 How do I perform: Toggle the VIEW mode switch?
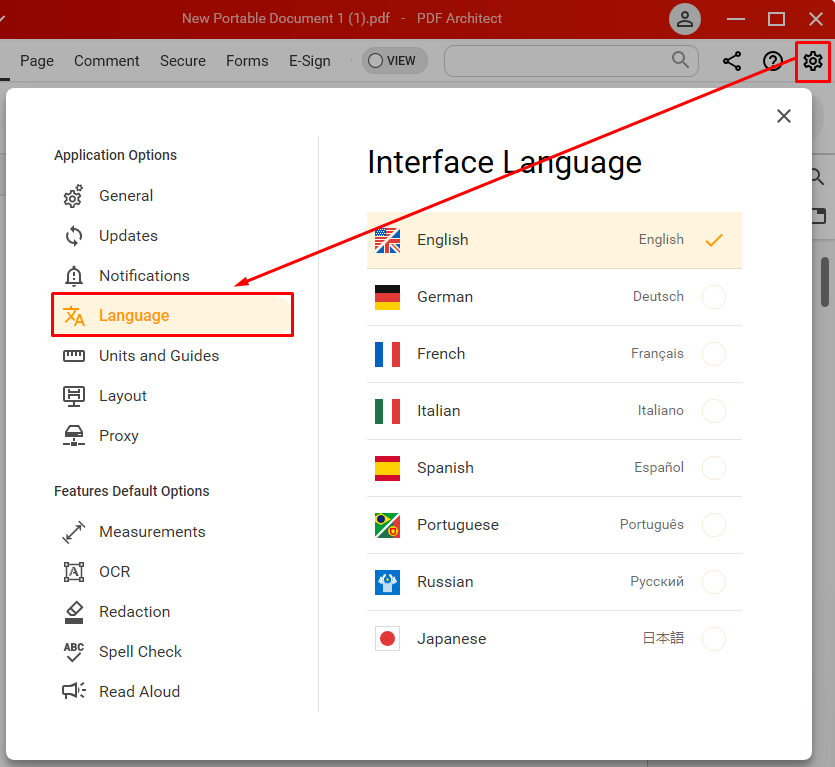pyautogui.click(x=394, y=61)
